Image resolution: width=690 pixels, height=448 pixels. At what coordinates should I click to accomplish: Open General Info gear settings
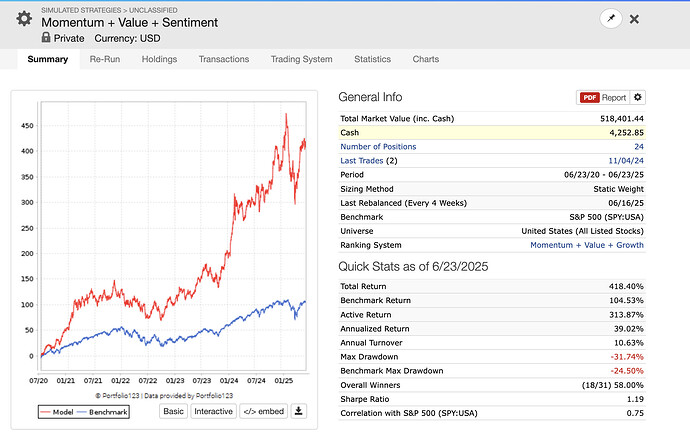(638, 97)
